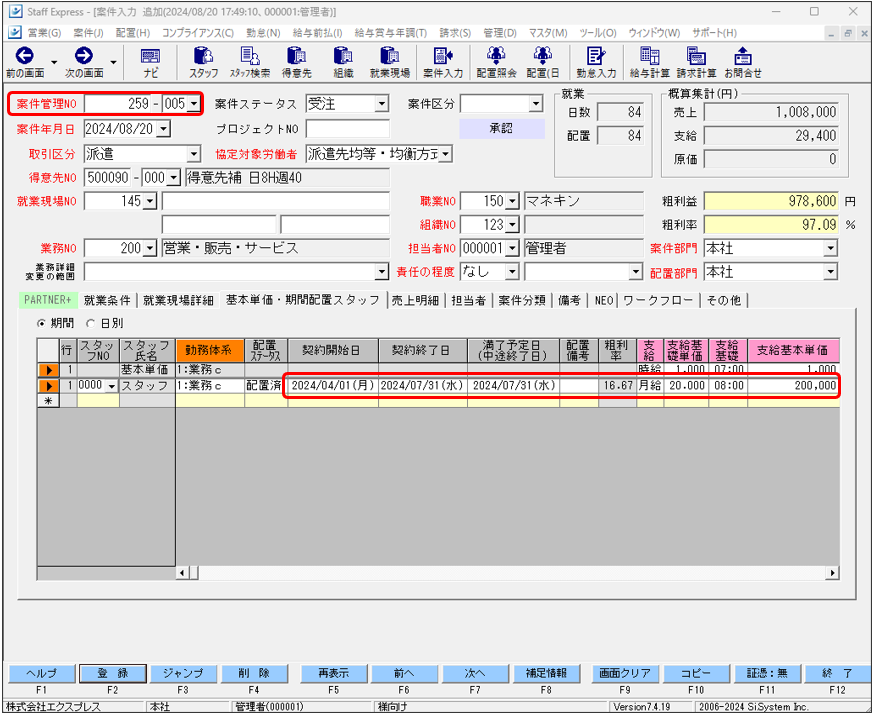Screen dimensions: 874x716
Task: Switch to the 就業条件 tab
Action: tap(107, 301)
